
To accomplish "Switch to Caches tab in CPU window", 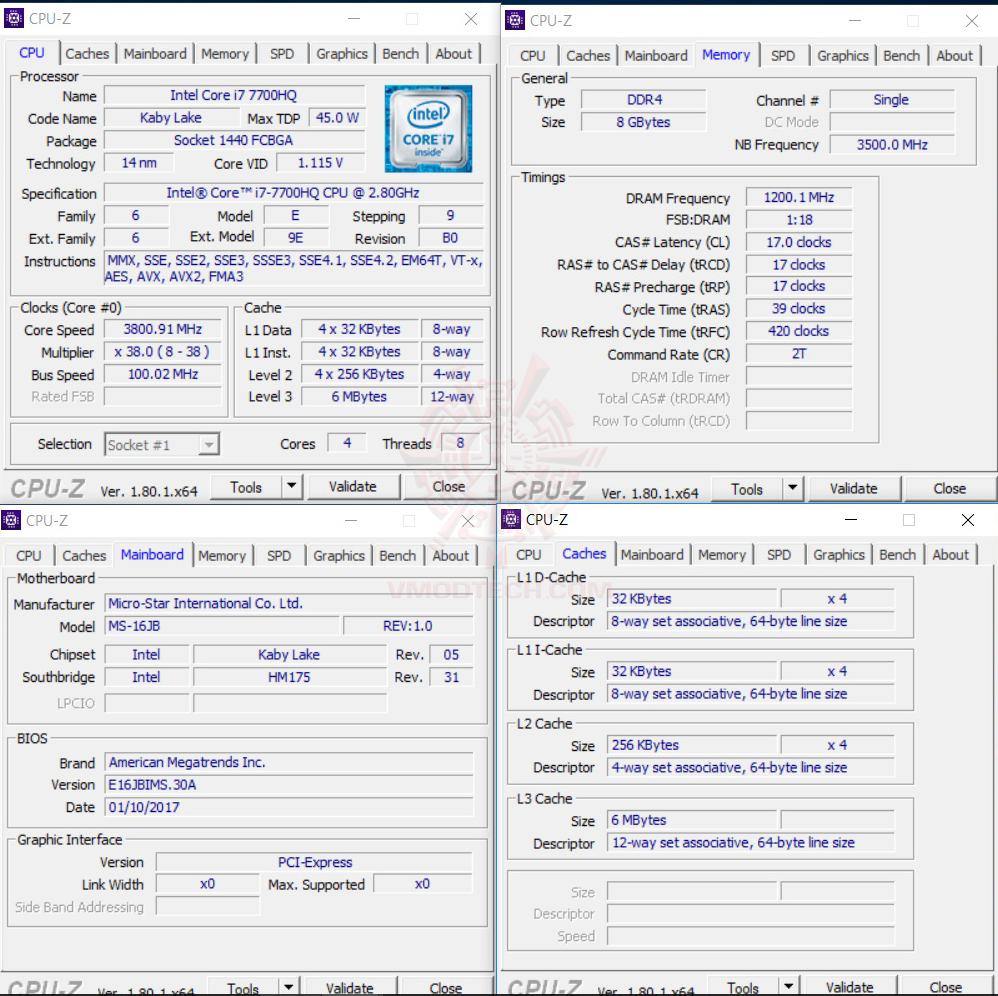I will [87, 54].
